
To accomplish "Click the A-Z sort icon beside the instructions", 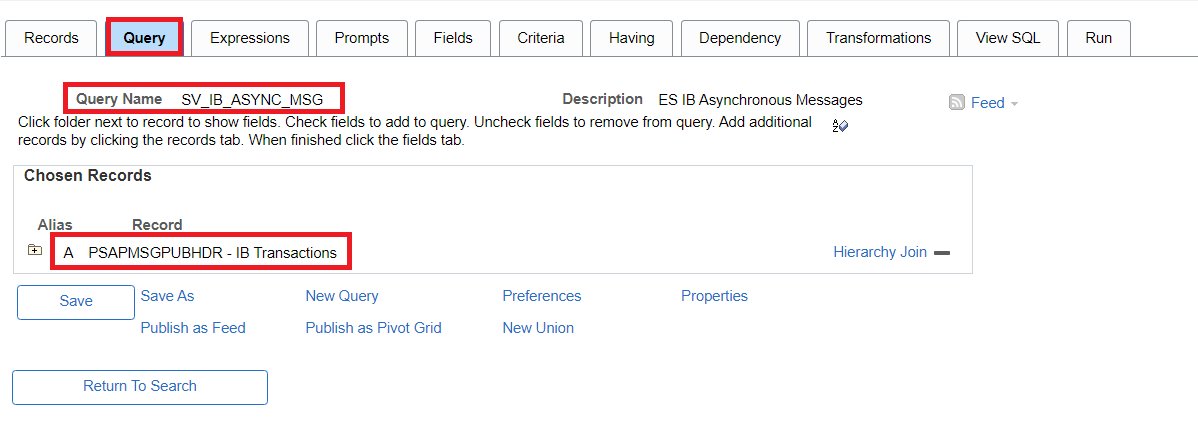I will (840, 126).
